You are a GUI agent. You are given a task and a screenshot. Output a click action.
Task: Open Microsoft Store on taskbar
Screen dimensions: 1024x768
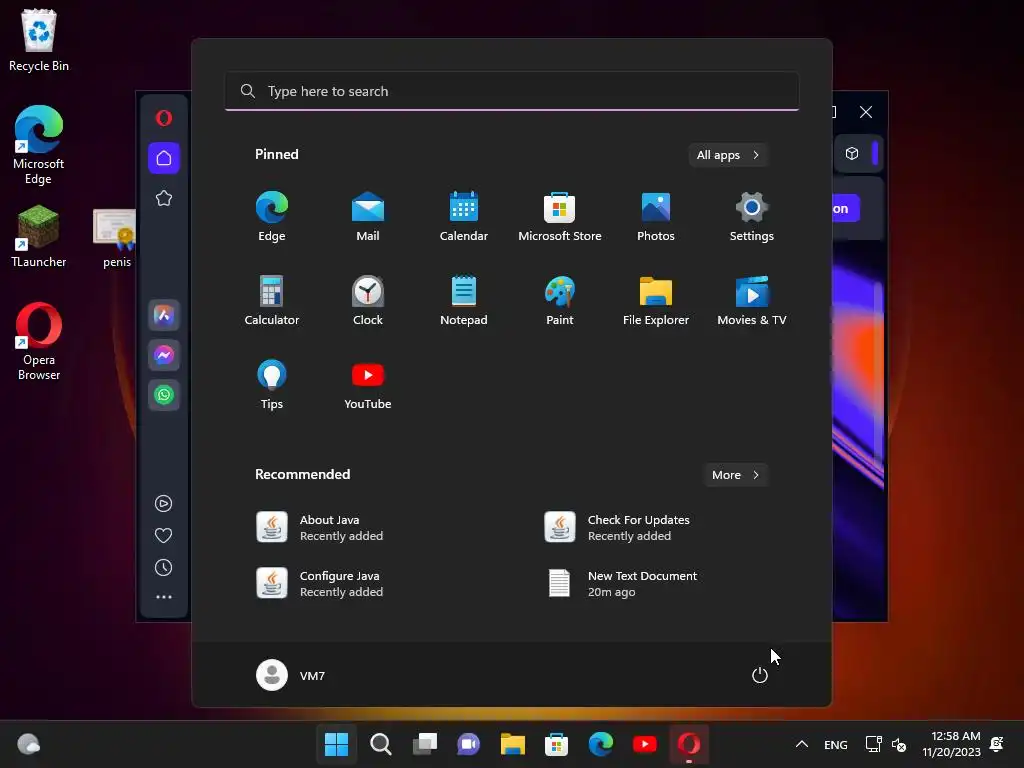(x=556, y=744)
